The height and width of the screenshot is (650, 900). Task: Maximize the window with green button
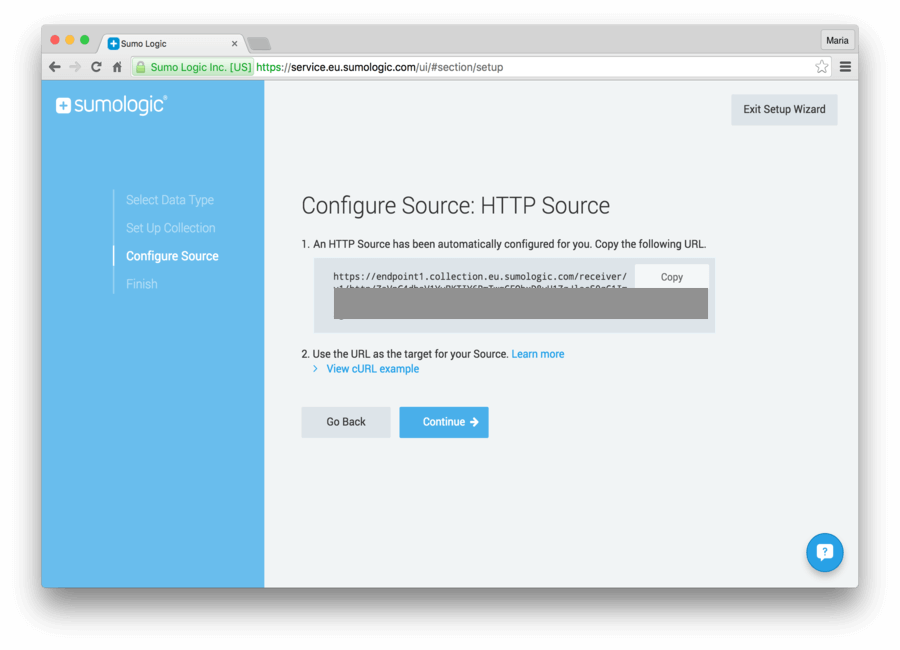[x=85, y=40]
